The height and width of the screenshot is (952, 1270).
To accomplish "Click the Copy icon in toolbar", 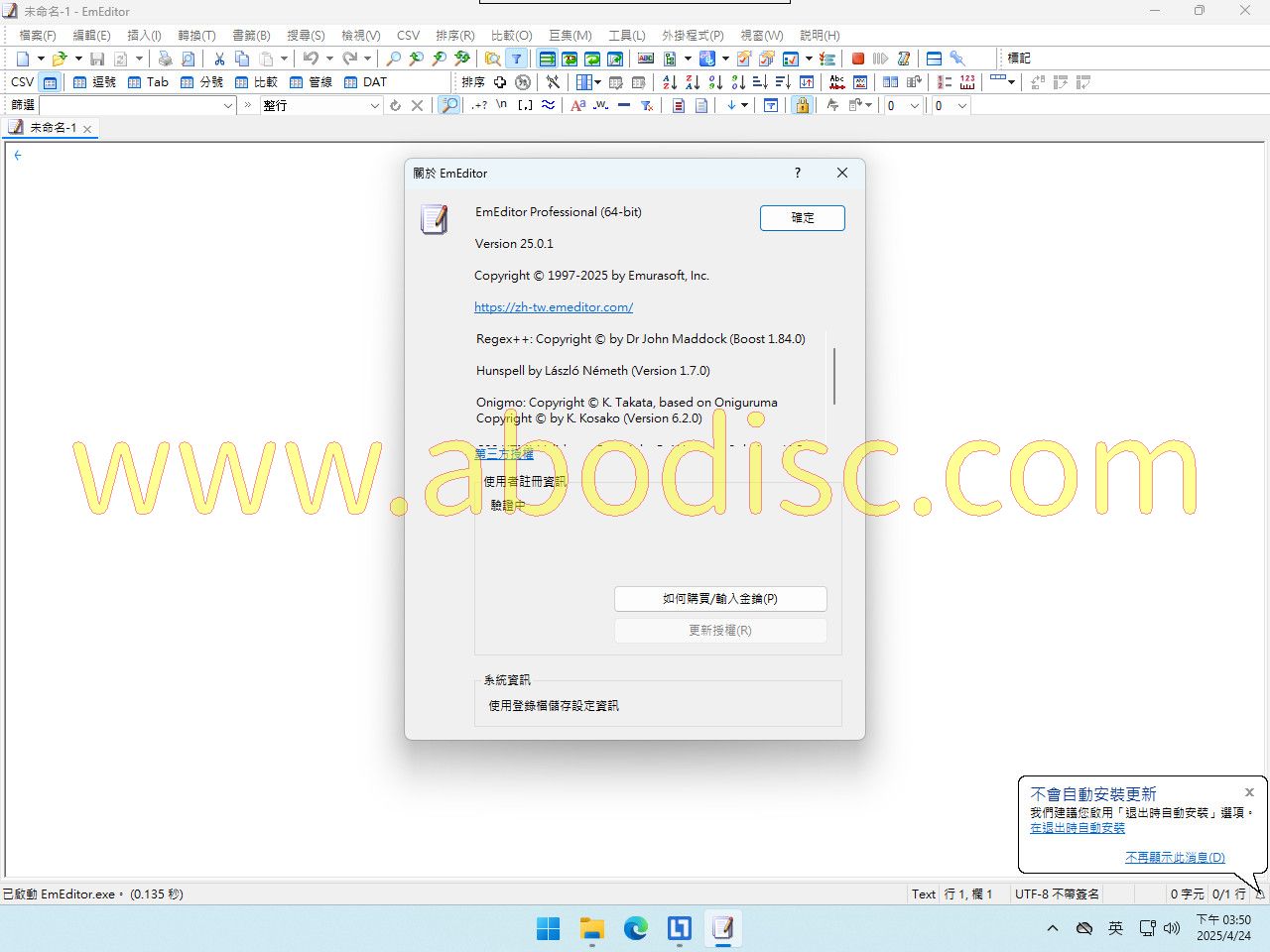I will tap(242, 59).
